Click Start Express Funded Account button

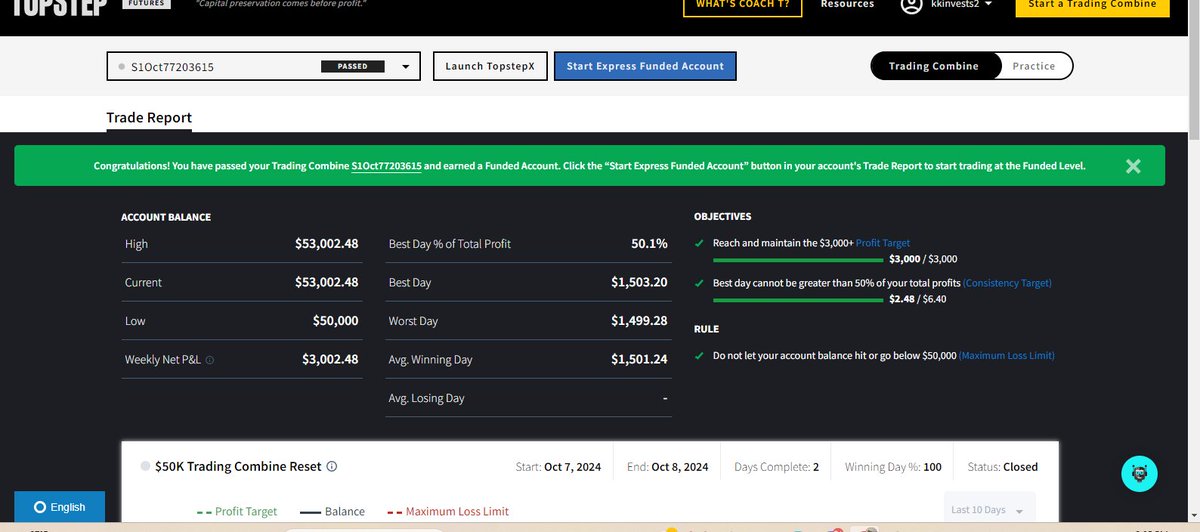645,67
